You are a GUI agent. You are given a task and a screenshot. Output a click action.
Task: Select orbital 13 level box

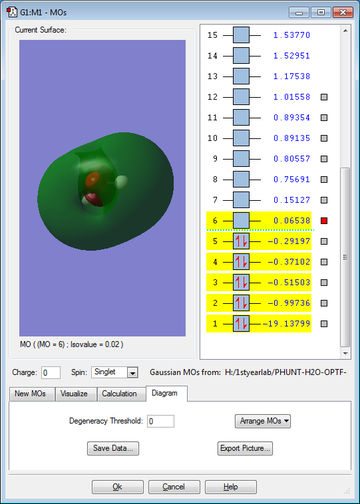(x=241, y=76)
